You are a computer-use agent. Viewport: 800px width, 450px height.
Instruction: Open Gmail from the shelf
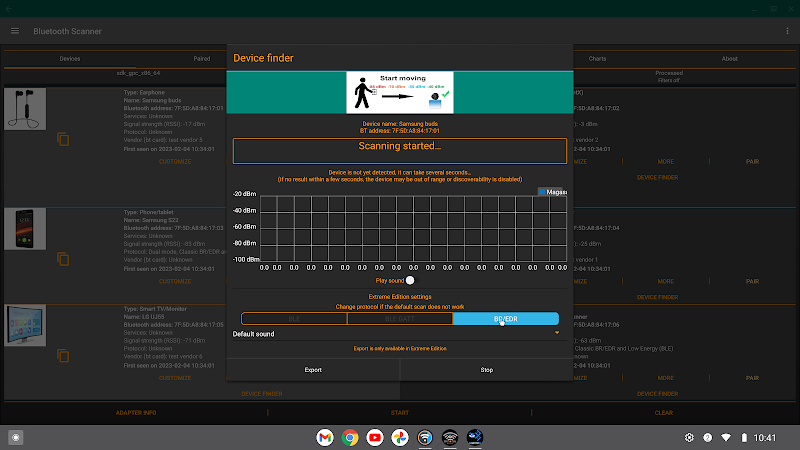325,437
